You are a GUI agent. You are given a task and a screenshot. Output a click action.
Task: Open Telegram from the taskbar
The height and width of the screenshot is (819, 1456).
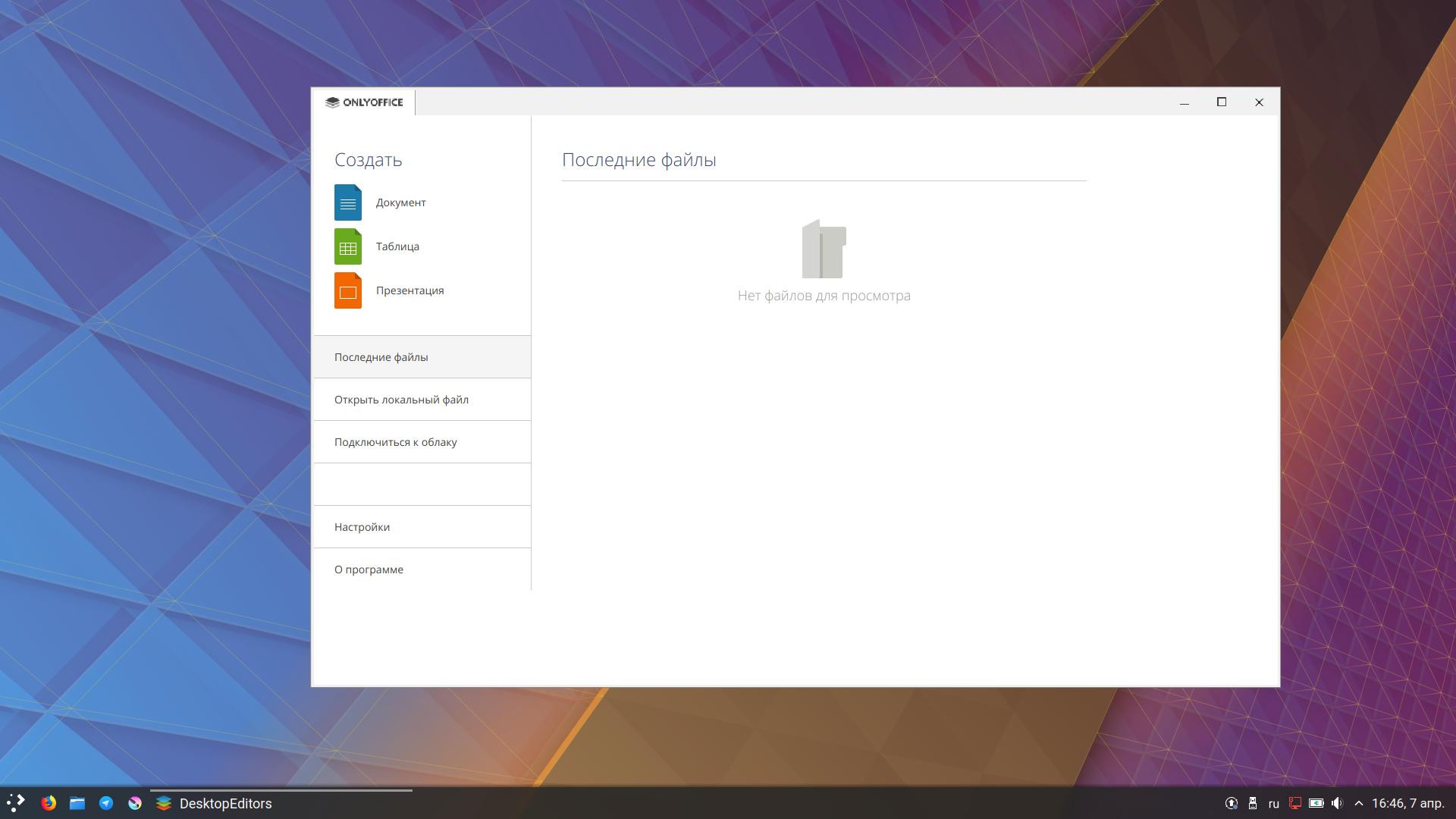pos(106,803)
